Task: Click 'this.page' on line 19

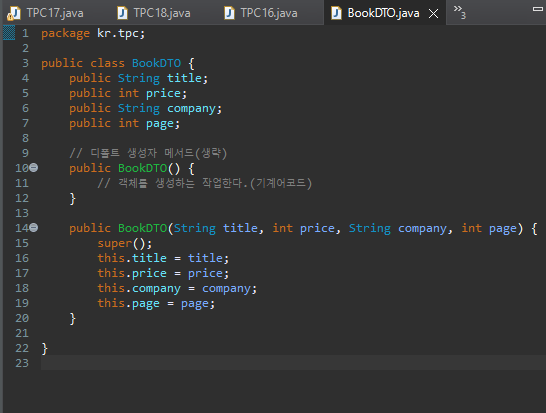Action: click(128, 303)
